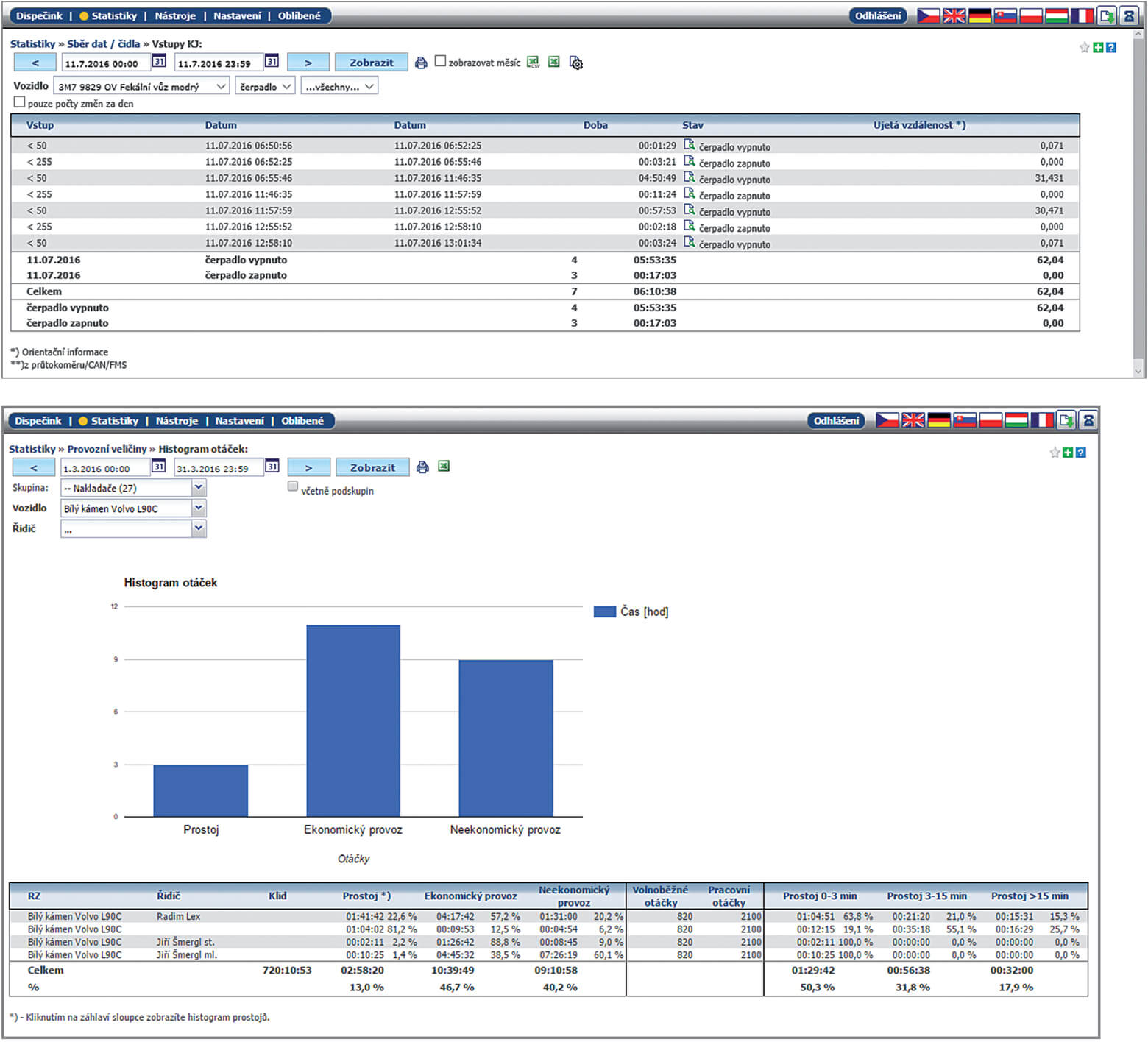Click the end date field 31.3.2016 23:59
Screen dimensions: 1148x1042
[219, 468]
